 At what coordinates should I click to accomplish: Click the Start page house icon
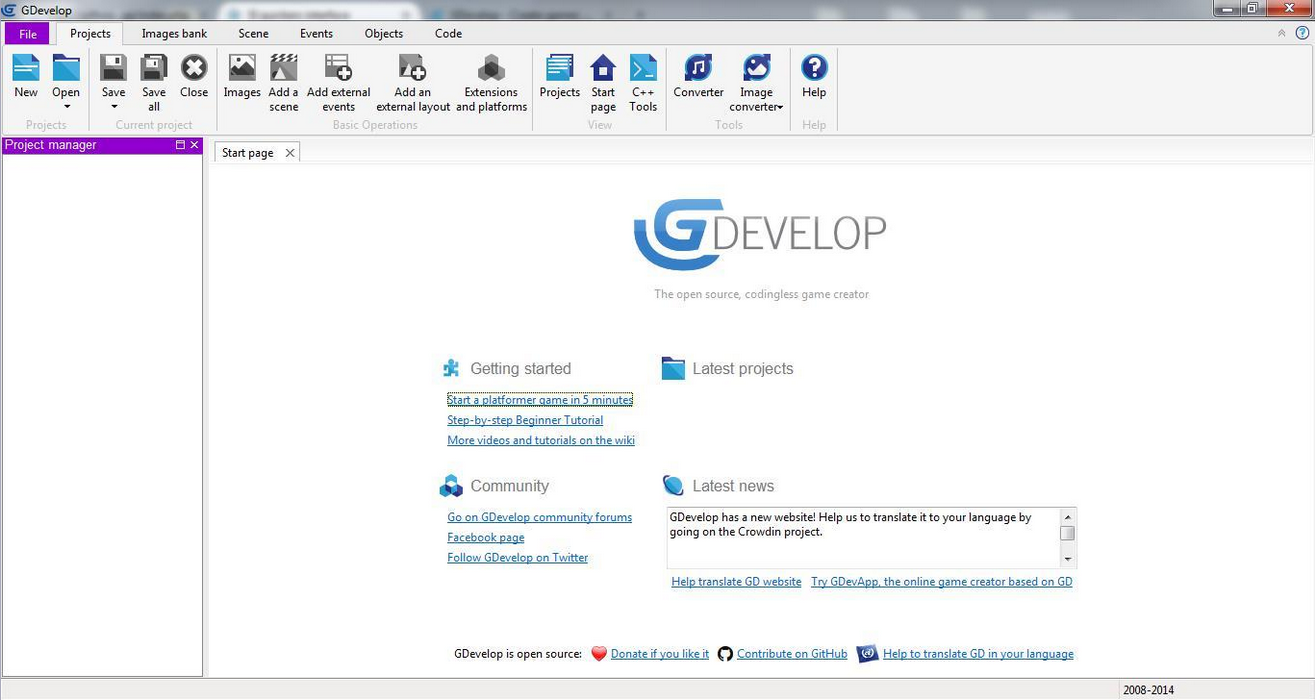[x=603, y=68]
